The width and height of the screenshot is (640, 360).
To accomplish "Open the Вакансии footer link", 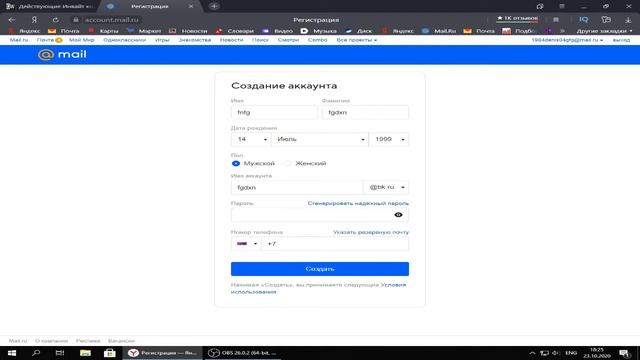I will point(121,340).
